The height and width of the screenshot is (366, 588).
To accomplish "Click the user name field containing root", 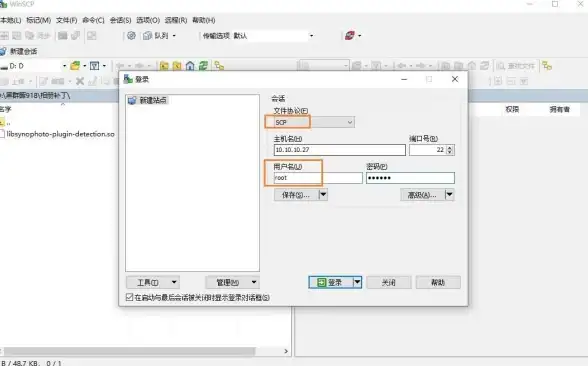I will coord(318,178).
